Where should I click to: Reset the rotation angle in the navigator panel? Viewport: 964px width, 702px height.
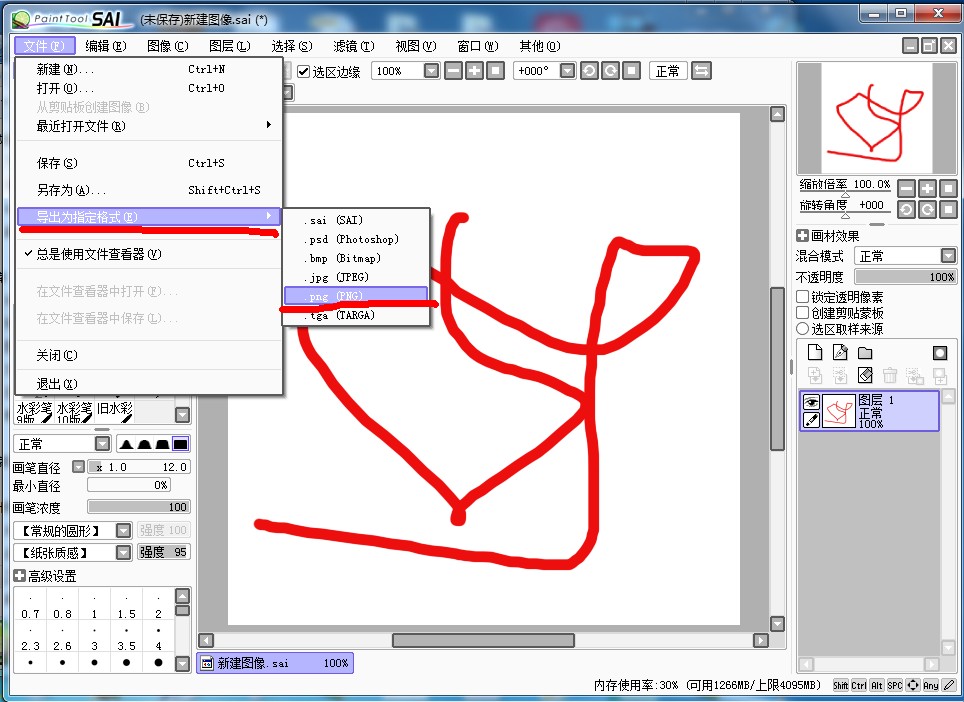pyautogui.click(x=949, y=210)
